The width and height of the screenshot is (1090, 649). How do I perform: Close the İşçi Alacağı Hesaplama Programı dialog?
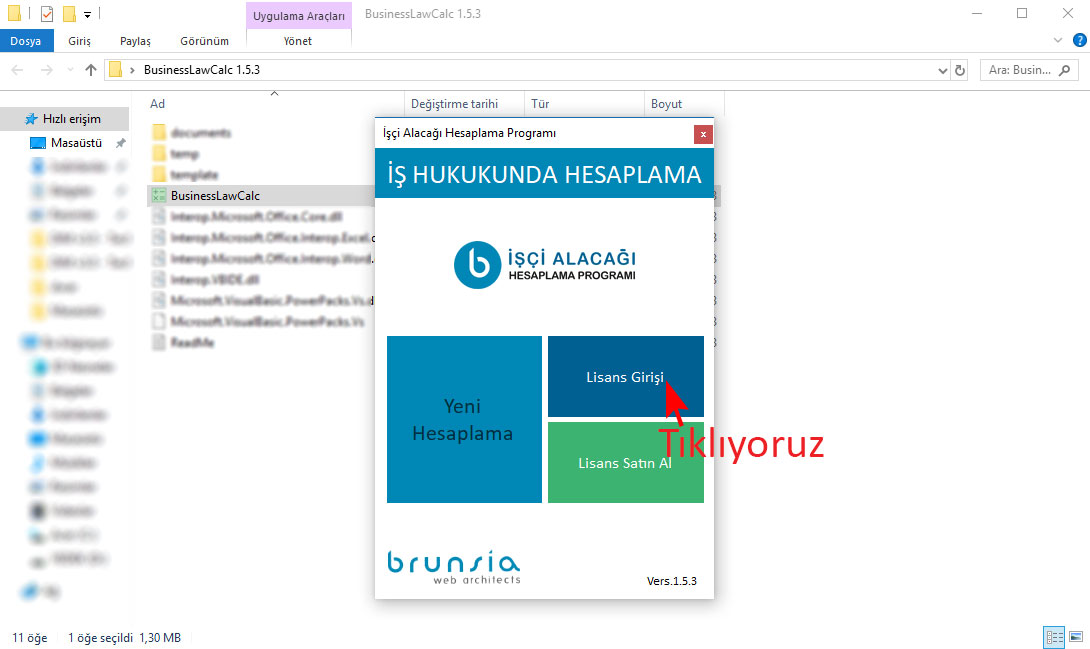tap(703, 134)
